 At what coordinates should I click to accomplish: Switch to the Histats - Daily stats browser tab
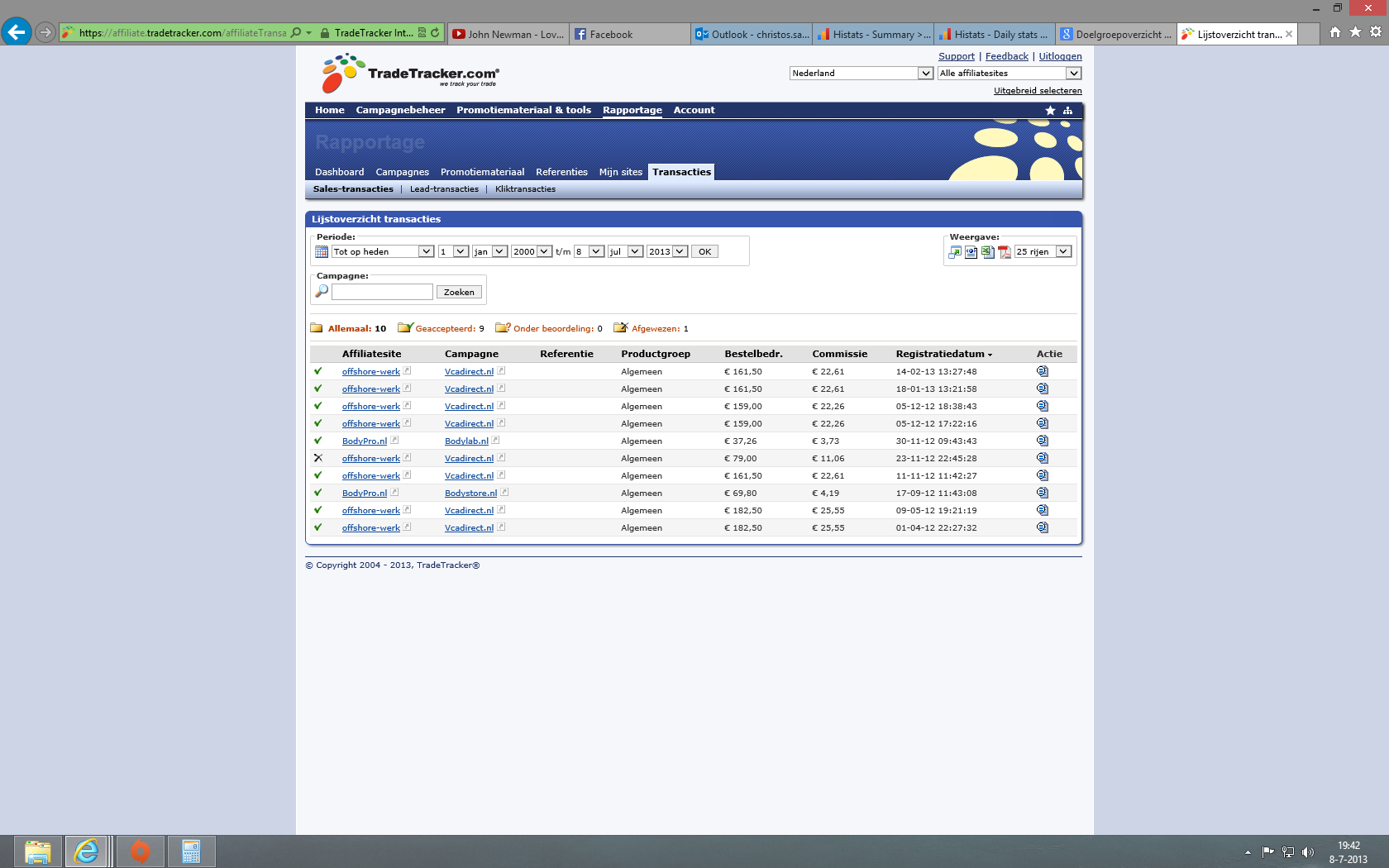point(995,34)
